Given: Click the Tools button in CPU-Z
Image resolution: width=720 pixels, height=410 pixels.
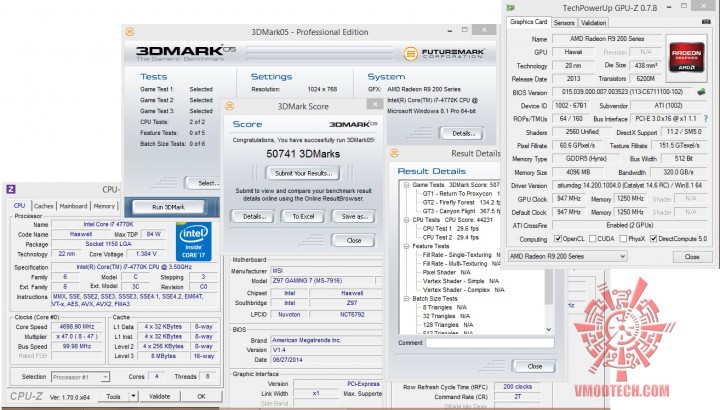Looking at the screenshot, I should (113, 396).
